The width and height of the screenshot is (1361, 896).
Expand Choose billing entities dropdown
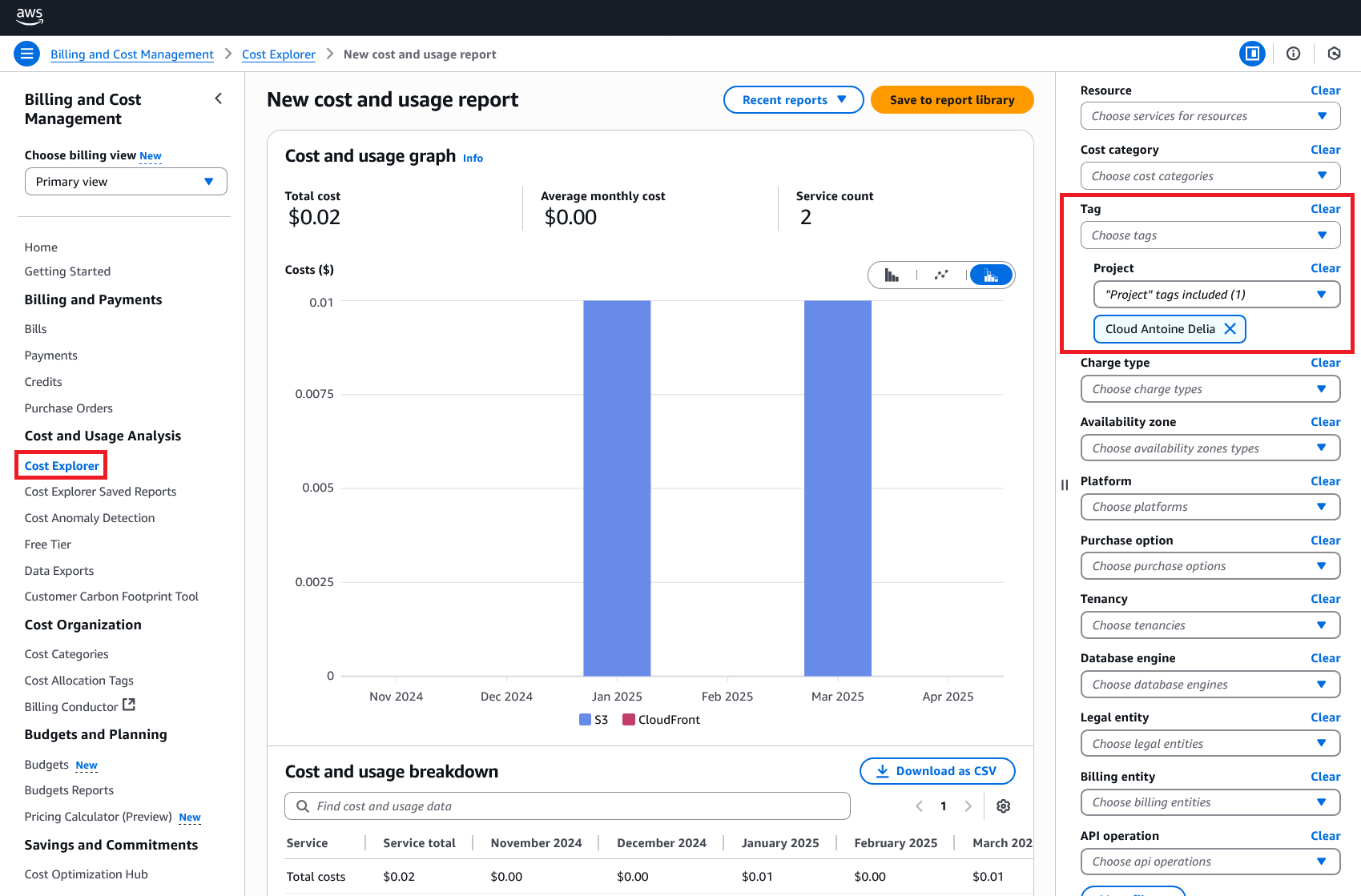click(x=1210, y=802)
